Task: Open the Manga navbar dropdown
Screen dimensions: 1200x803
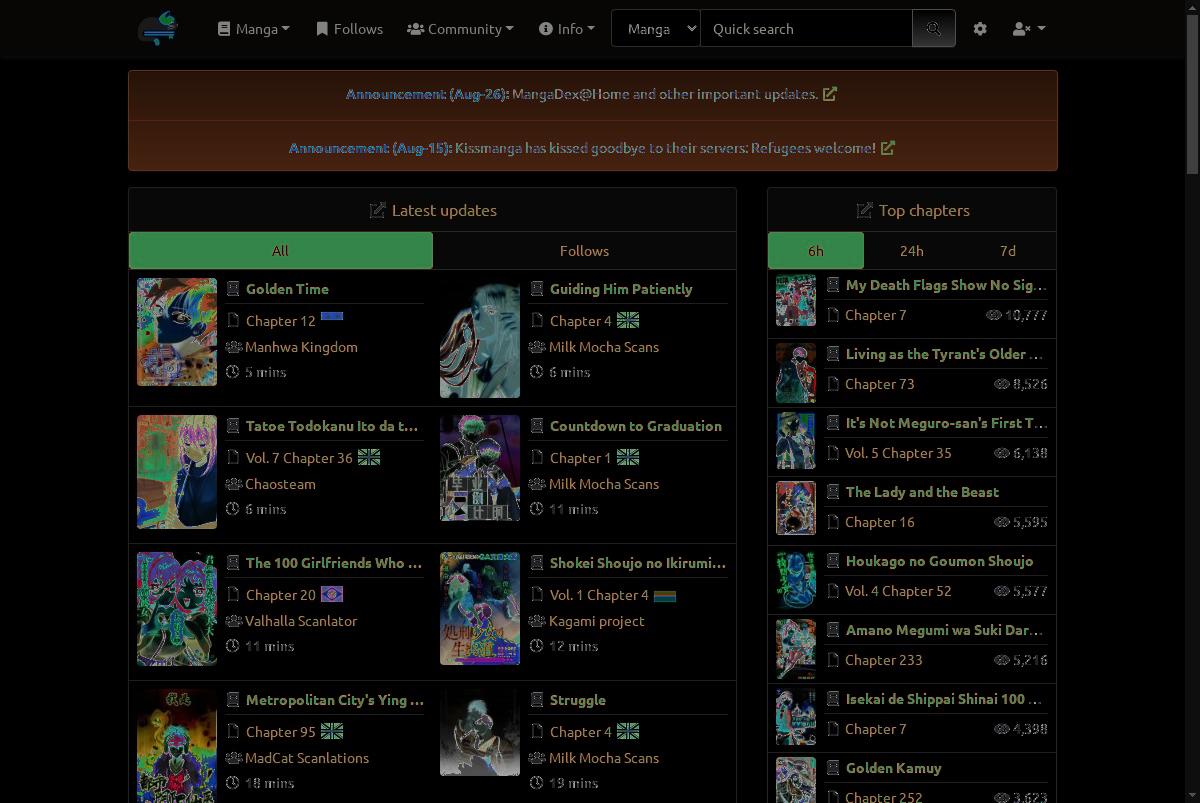Action: click(x=254, y=29)
